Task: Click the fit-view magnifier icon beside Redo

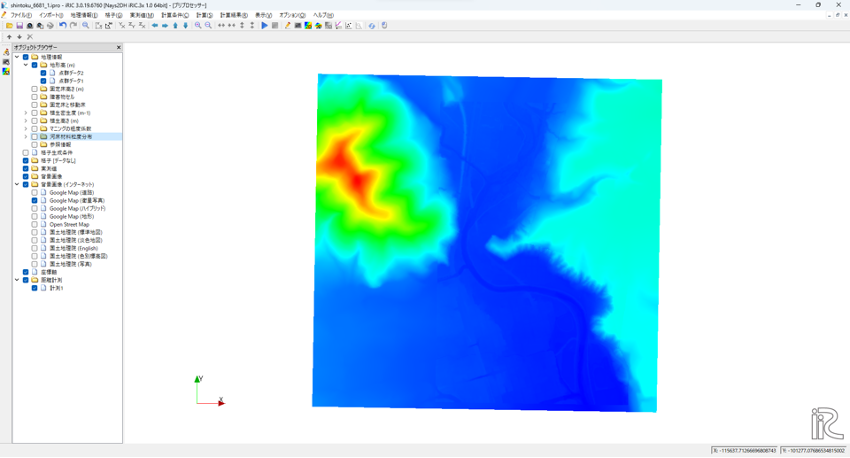Action: point(86,25)
